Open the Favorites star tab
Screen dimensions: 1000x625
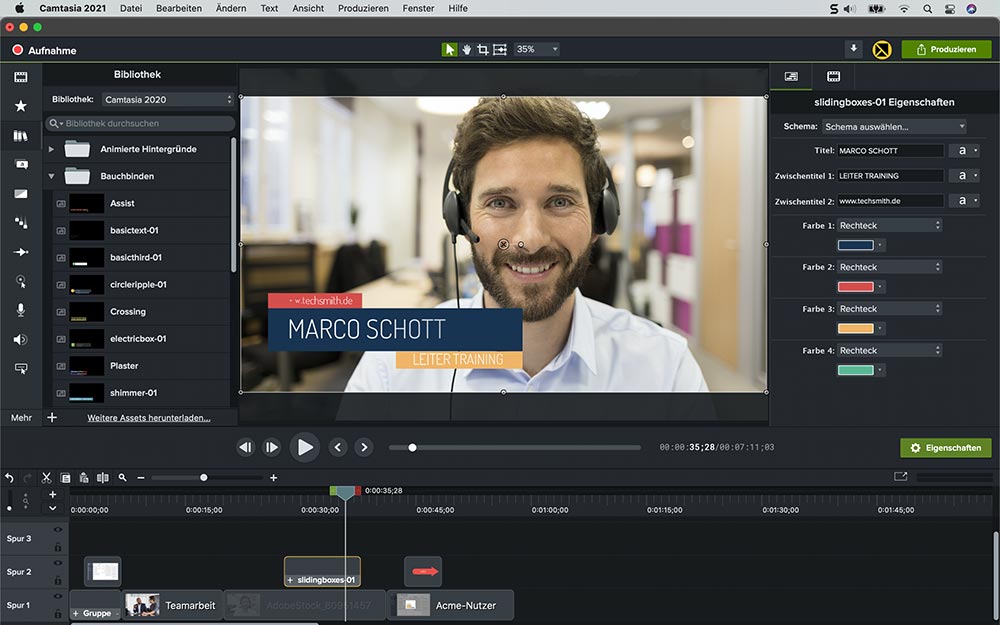21,106
